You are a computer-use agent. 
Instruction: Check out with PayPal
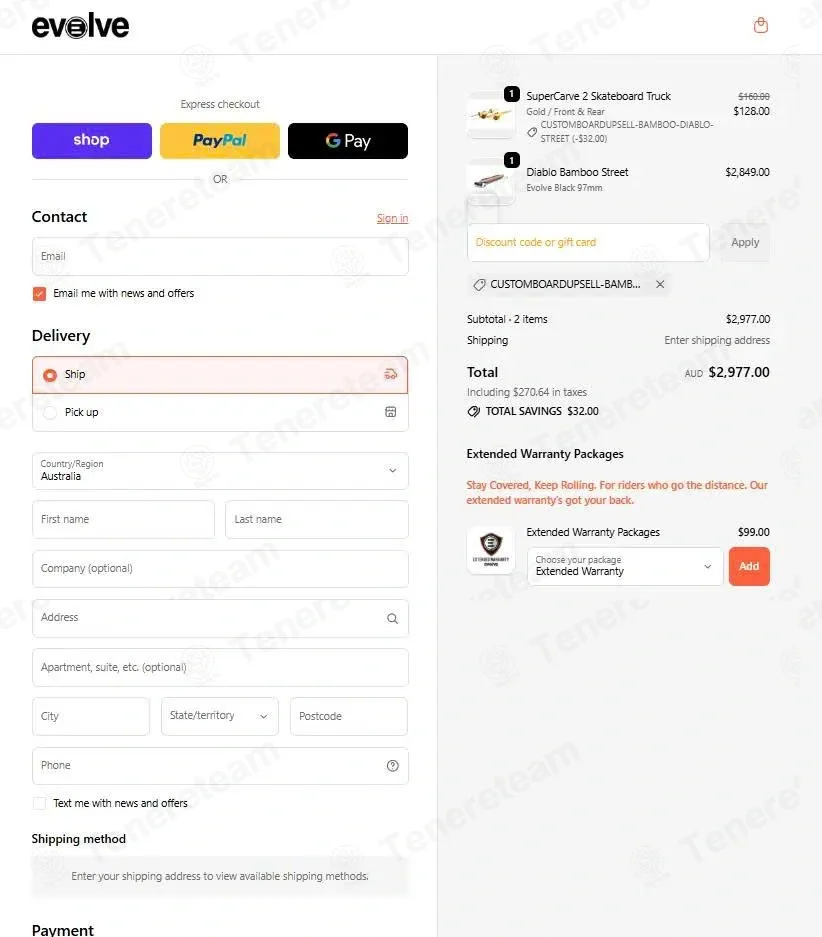(x=220, y=141)
